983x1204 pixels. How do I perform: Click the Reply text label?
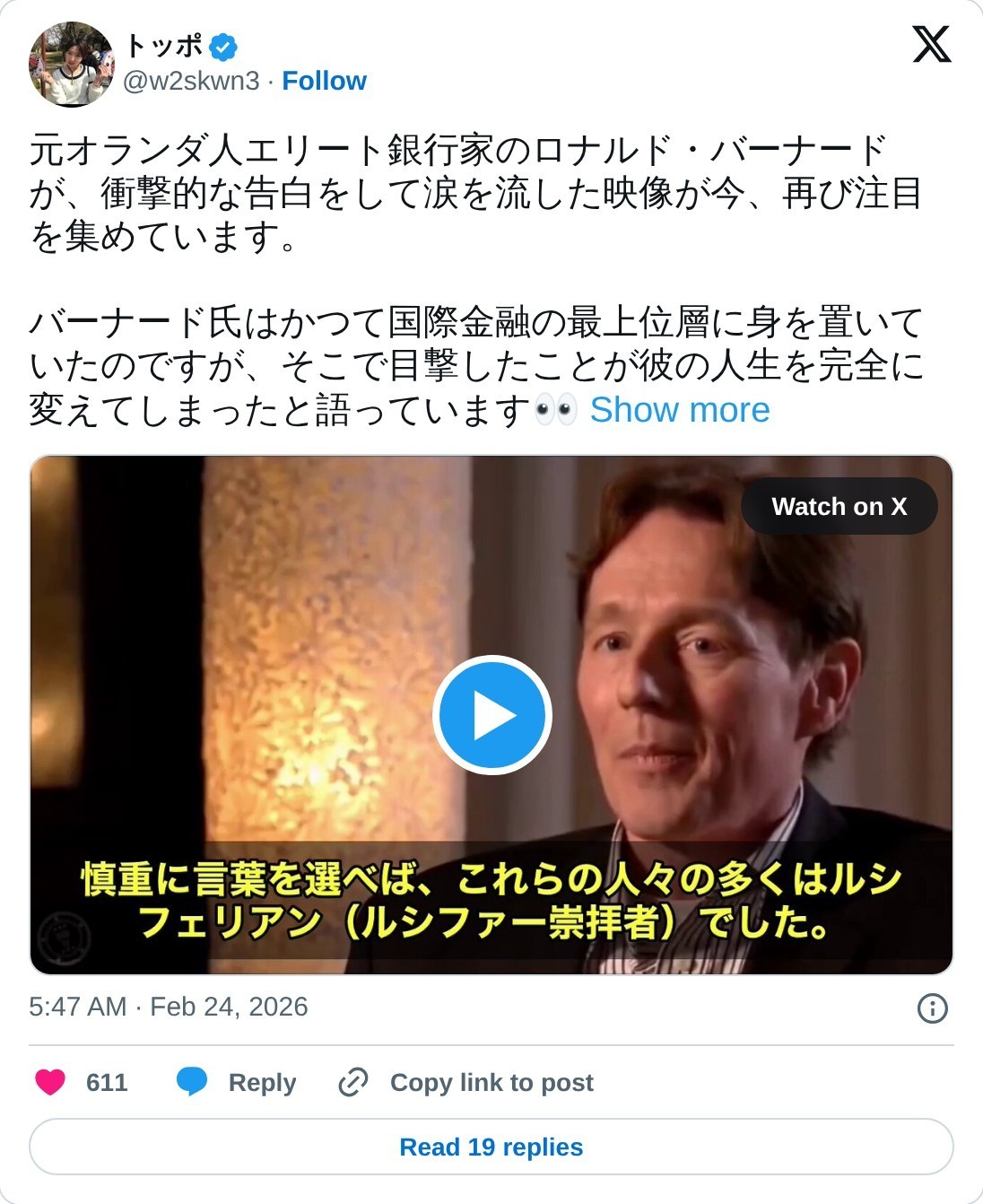click(x=262, y=1082)
